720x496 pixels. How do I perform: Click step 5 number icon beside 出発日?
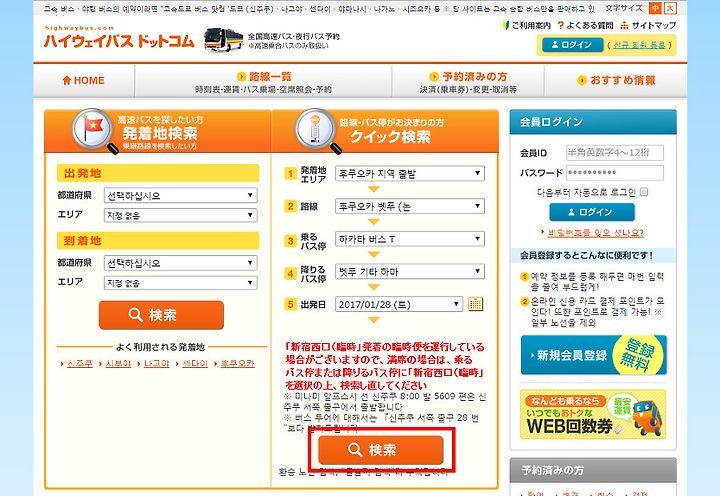290,304
